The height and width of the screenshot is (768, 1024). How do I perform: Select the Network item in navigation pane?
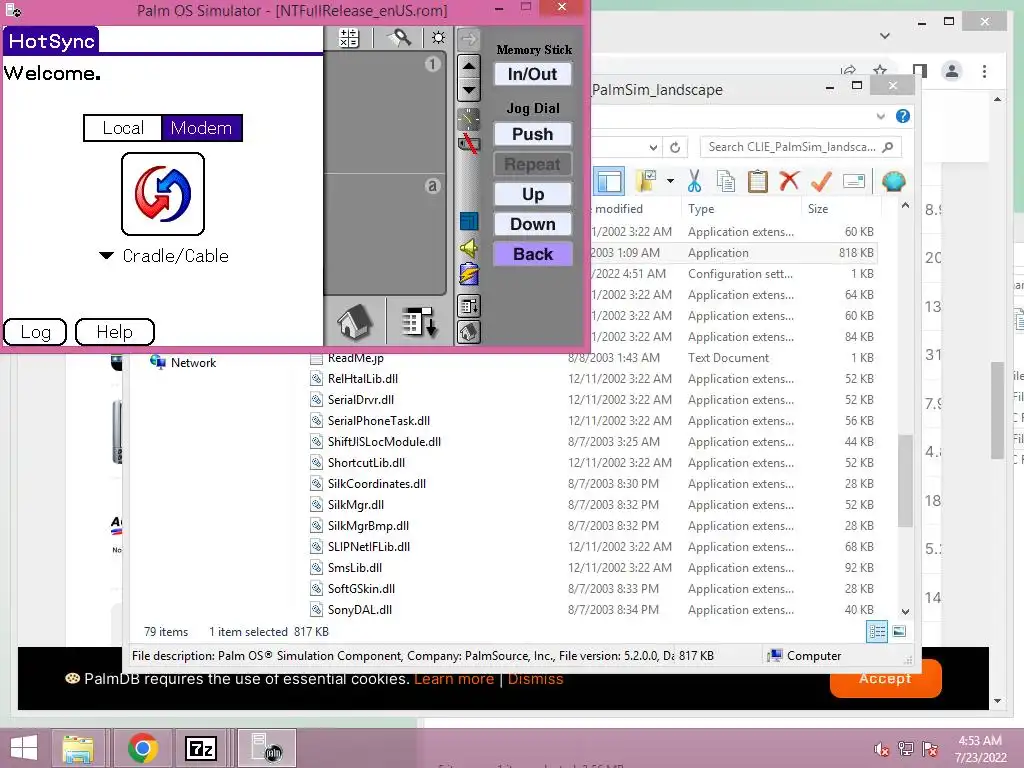pyautogui.click(x=184, y=362)
